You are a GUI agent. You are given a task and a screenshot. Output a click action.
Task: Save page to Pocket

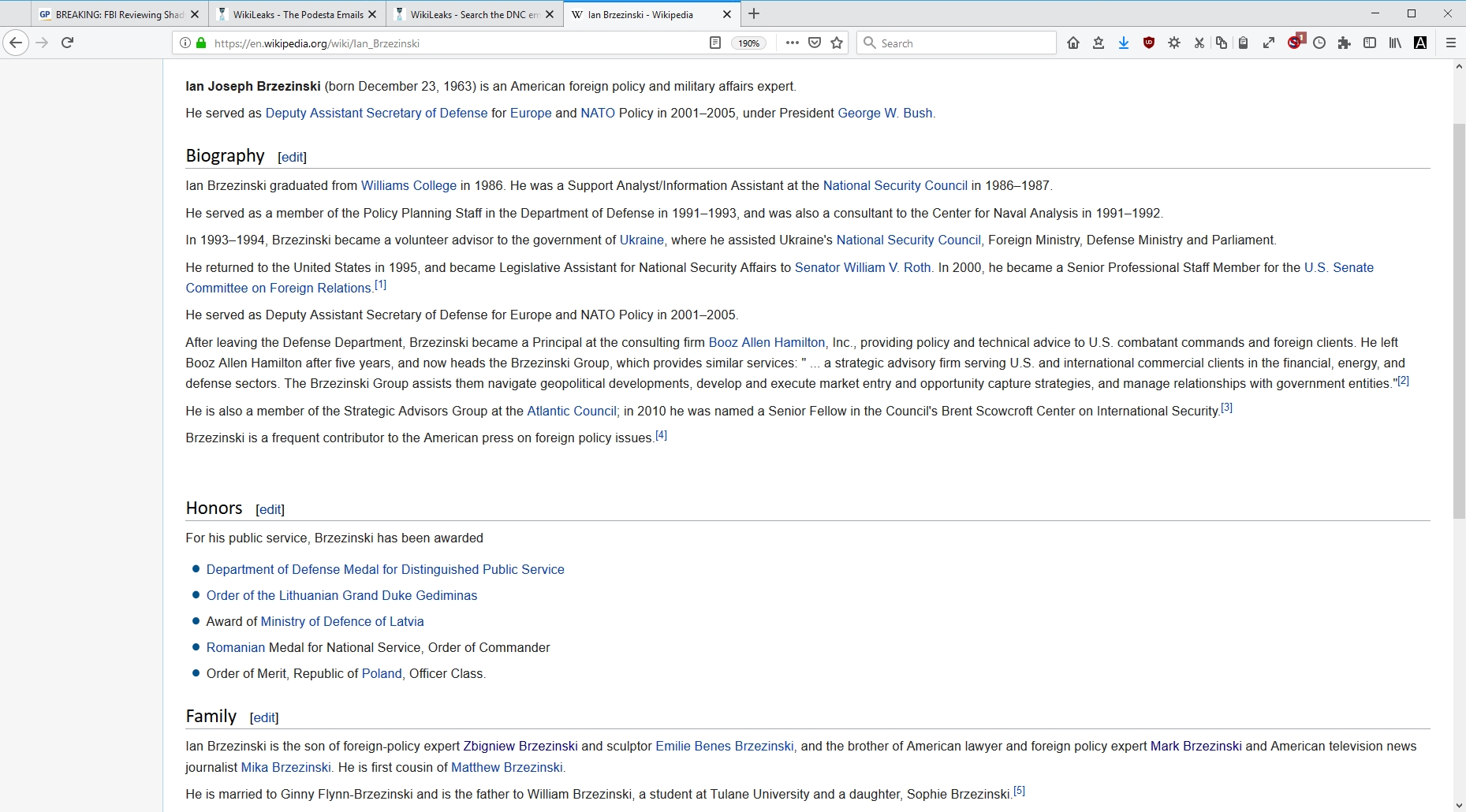tap(815, 43)
